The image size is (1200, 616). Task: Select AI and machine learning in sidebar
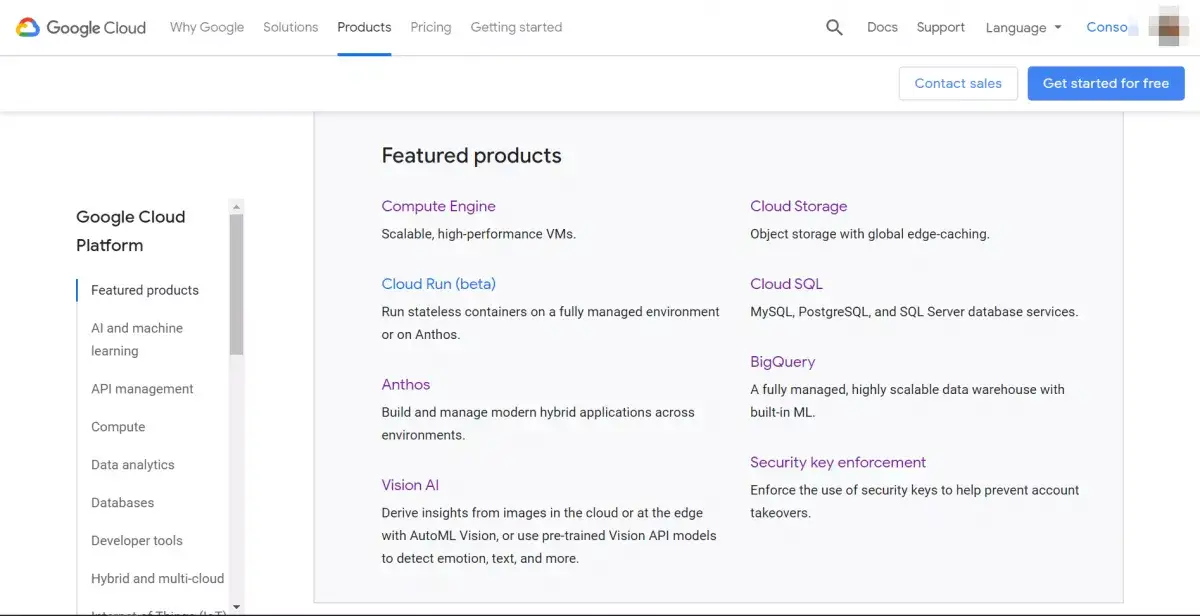(137, 339)
